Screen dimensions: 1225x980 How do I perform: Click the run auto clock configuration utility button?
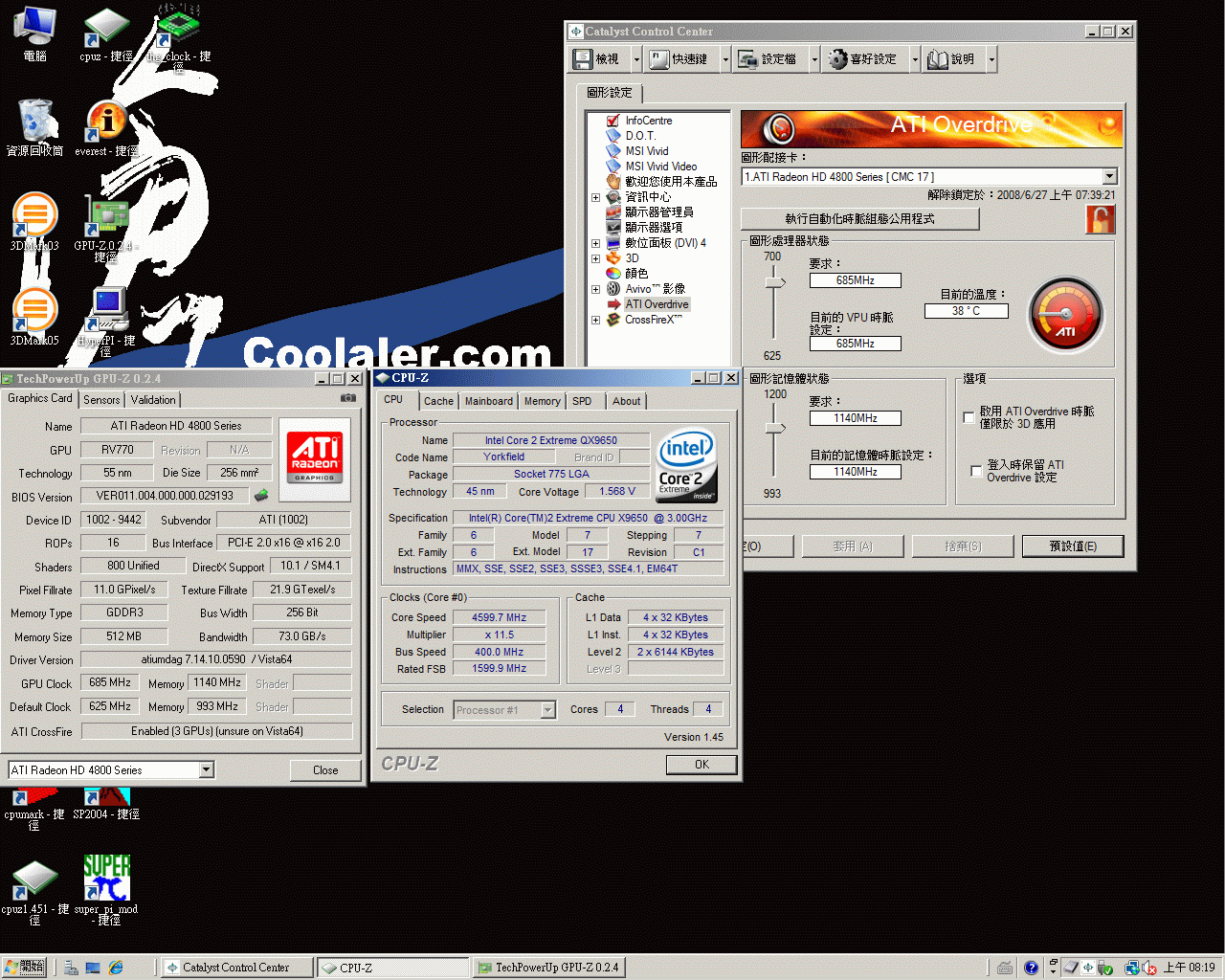[859, 219]
